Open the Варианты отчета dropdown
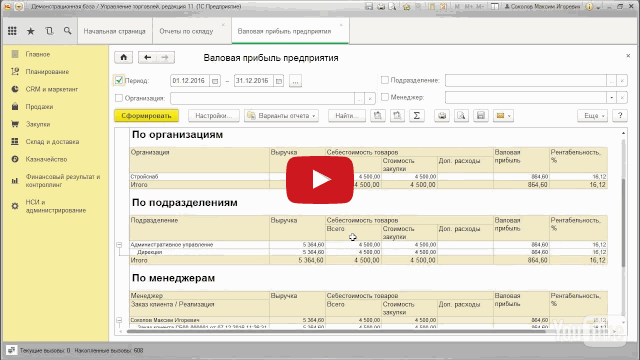The height and width of the screenshot is (360, 640). (282, 116)
